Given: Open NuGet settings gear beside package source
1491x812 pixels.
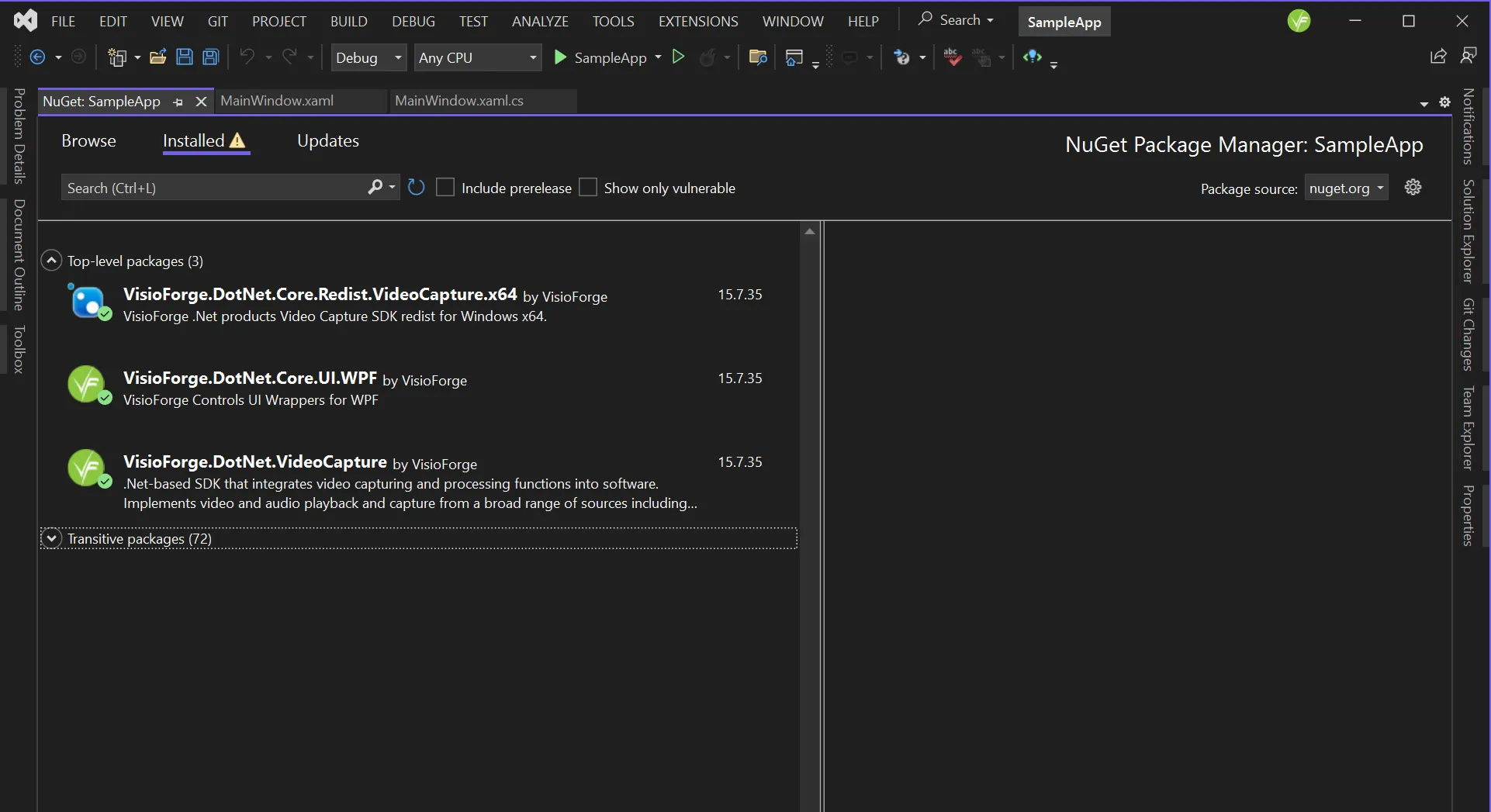Looking at the screenshot, I should pos(1413,188).
